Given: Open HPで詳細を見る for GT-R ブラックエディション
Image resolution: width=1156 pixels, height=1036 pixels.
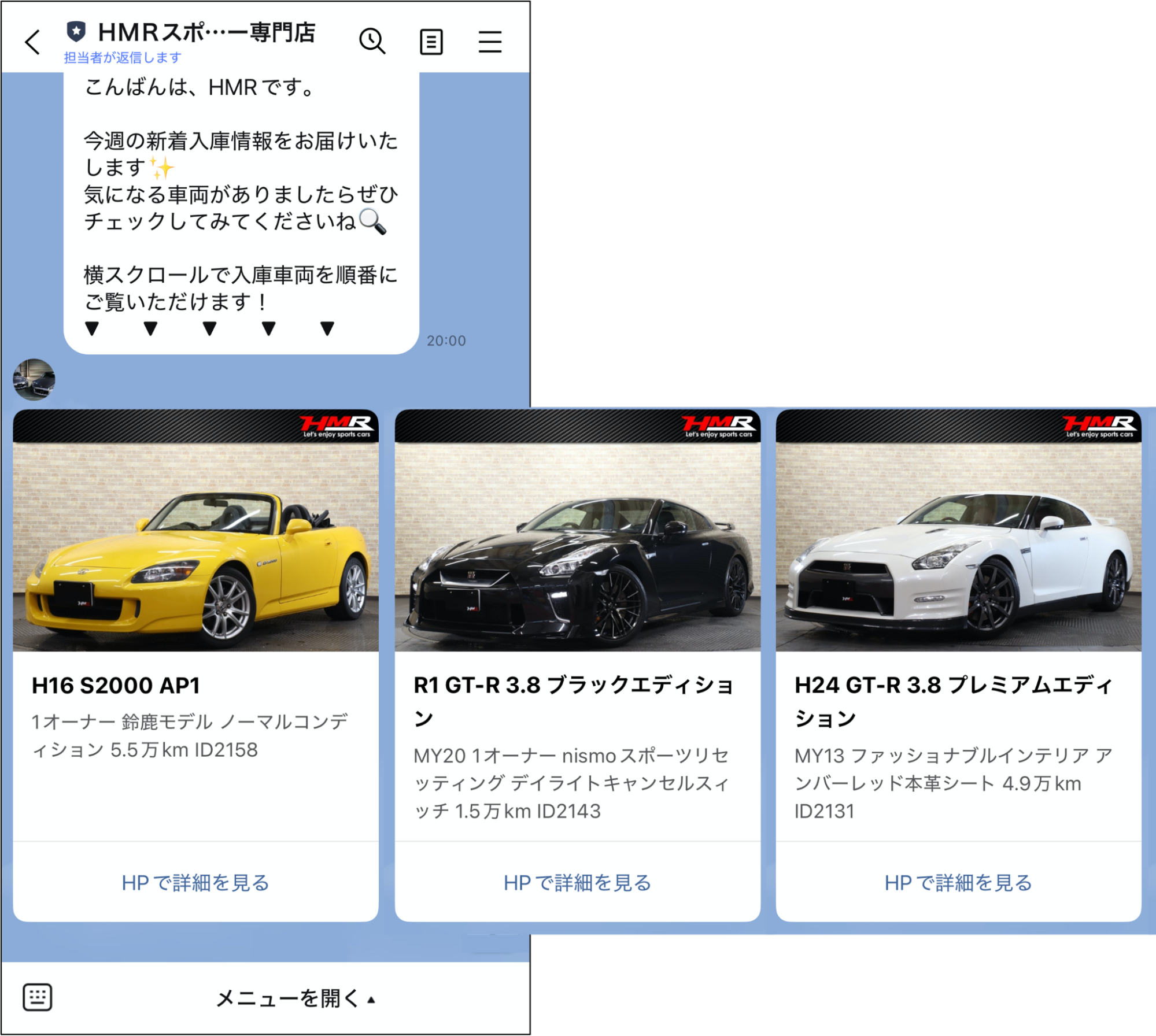Looking at the screenshot, I should click(x=577, y=882).
